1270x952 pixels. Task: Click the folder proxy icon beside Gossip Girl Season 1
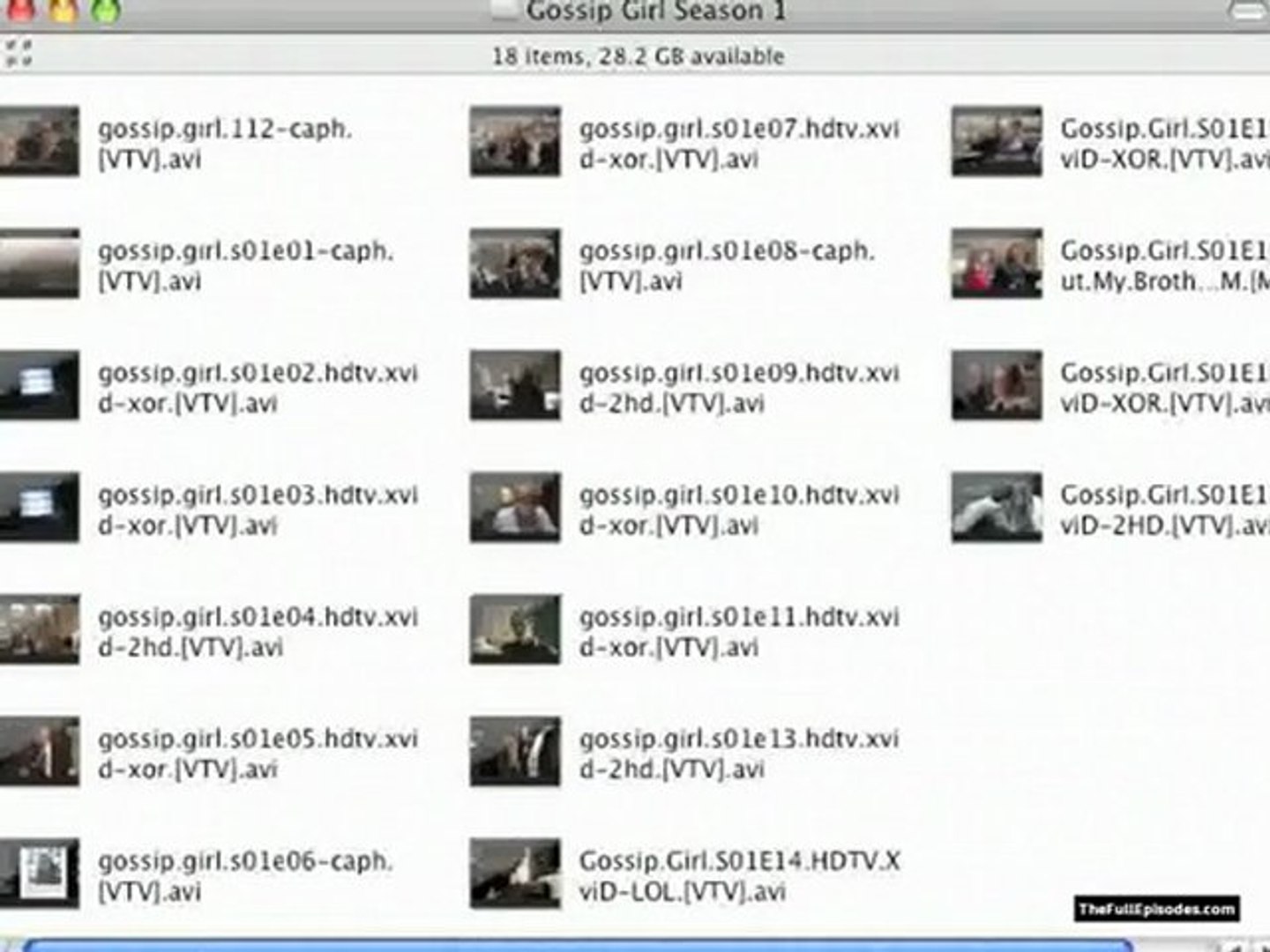click(x=506, y=9)
